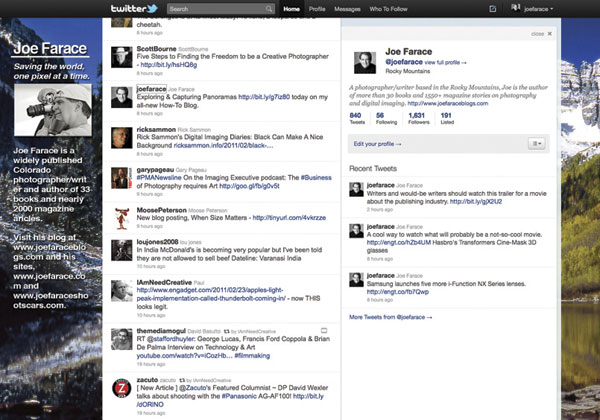Close the Joe Farace profile panel
Viewport: 600px width, 420px height.
tap(549, 34)
